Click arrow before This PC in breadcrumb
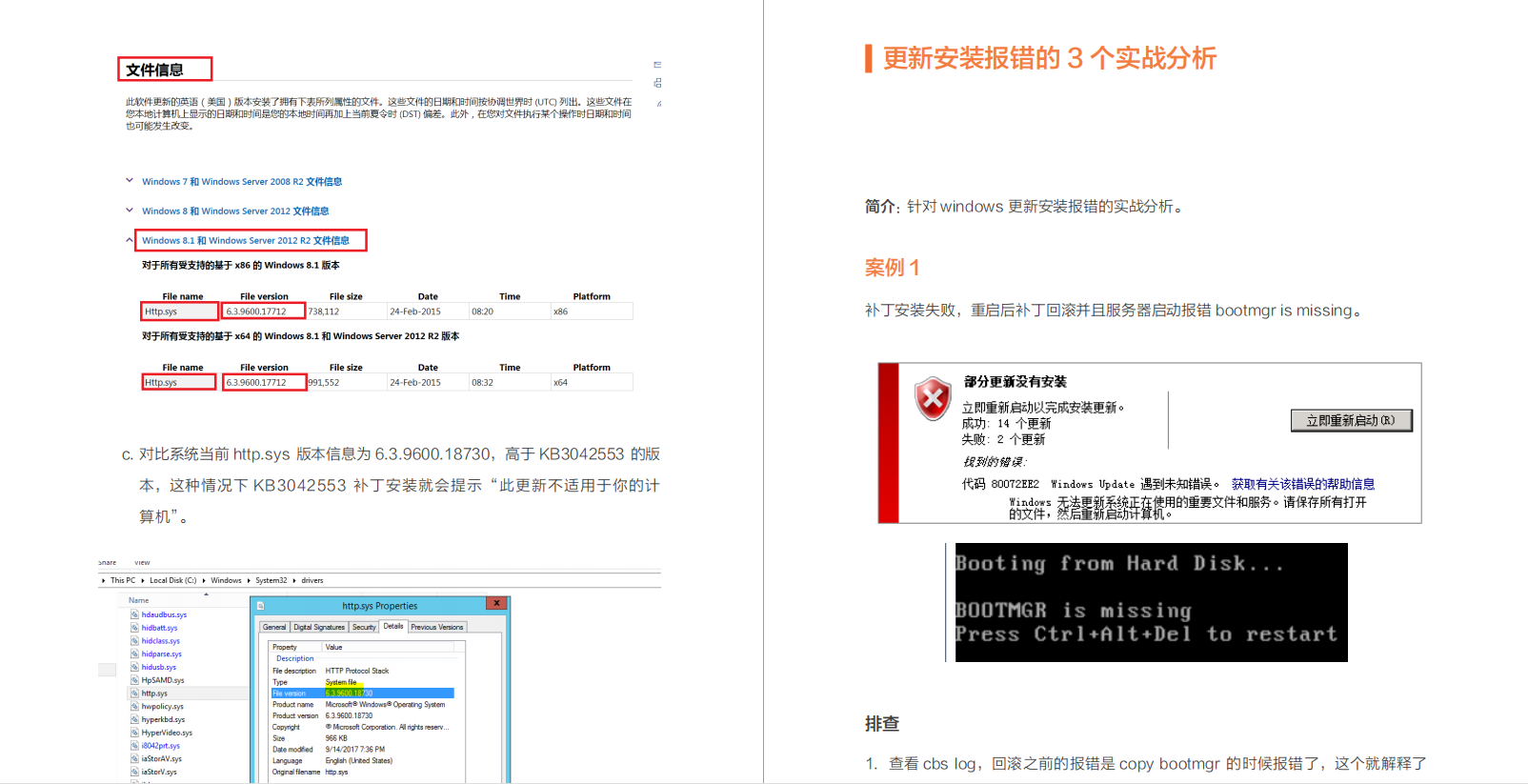The width and height of the screenshot is (1528, 784). (x=104, y=580)
